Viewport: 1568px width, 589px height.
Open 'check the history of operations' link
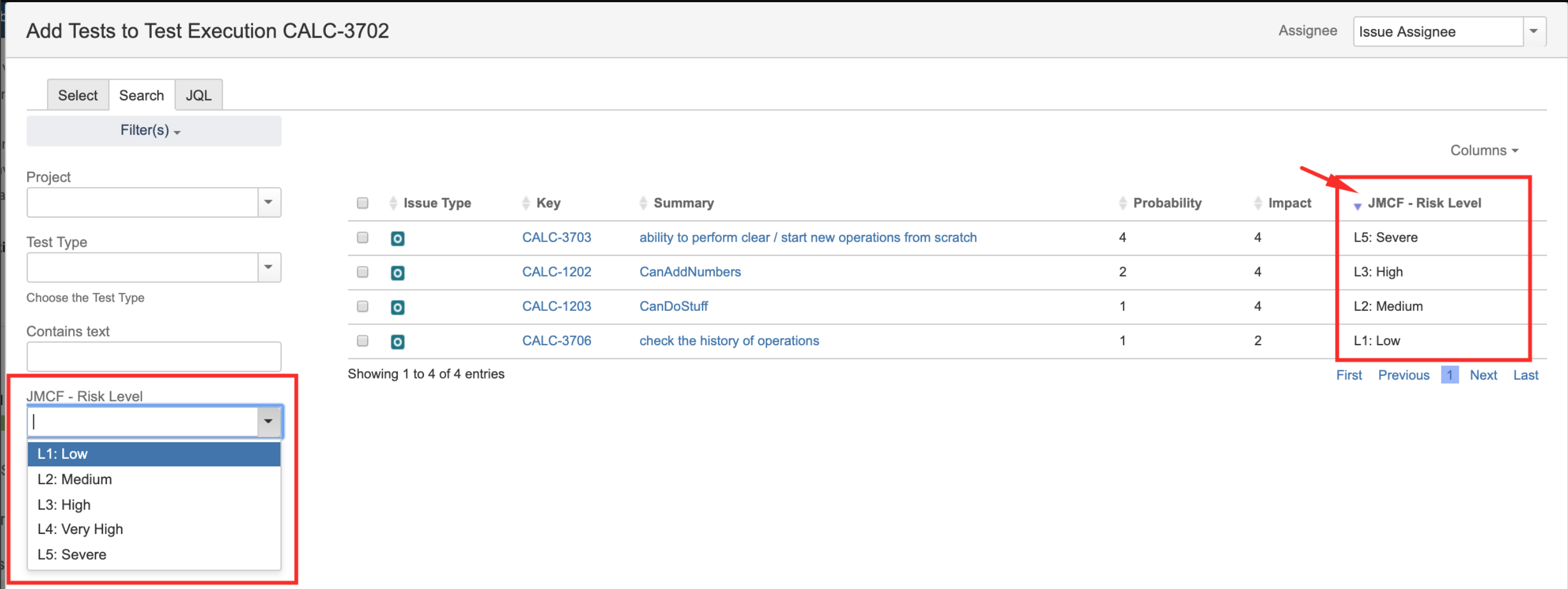pos(728,341)
